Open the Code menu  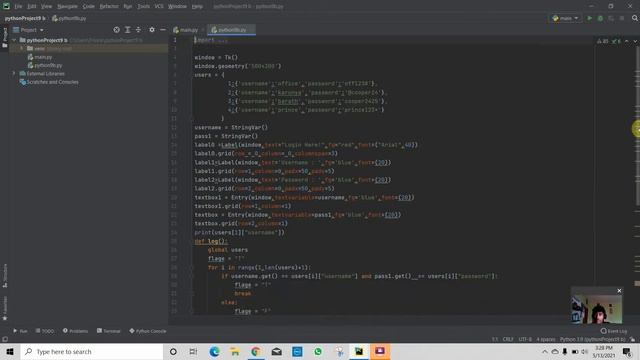(x=89, y=7)
